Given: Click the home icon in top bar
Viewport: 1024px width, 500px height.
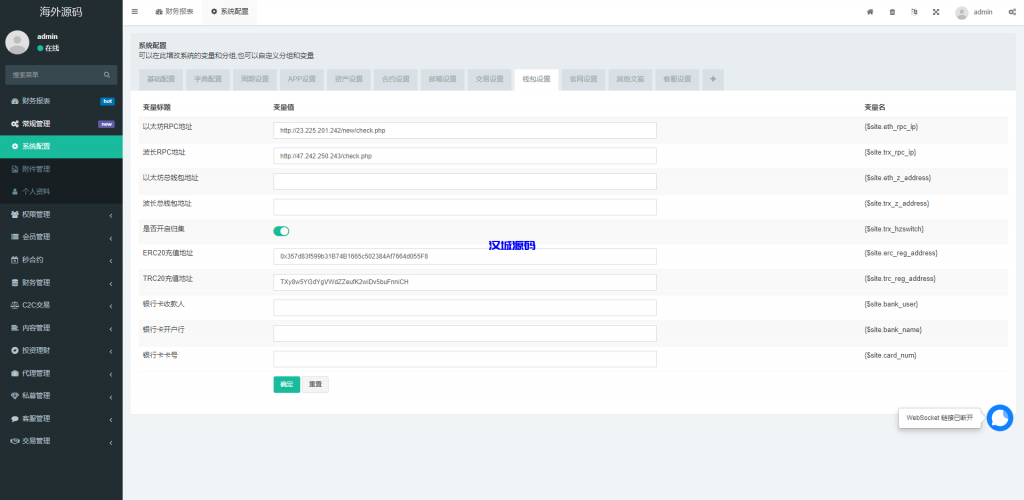Looking at the screenshot, I should (x=869, y=12).
